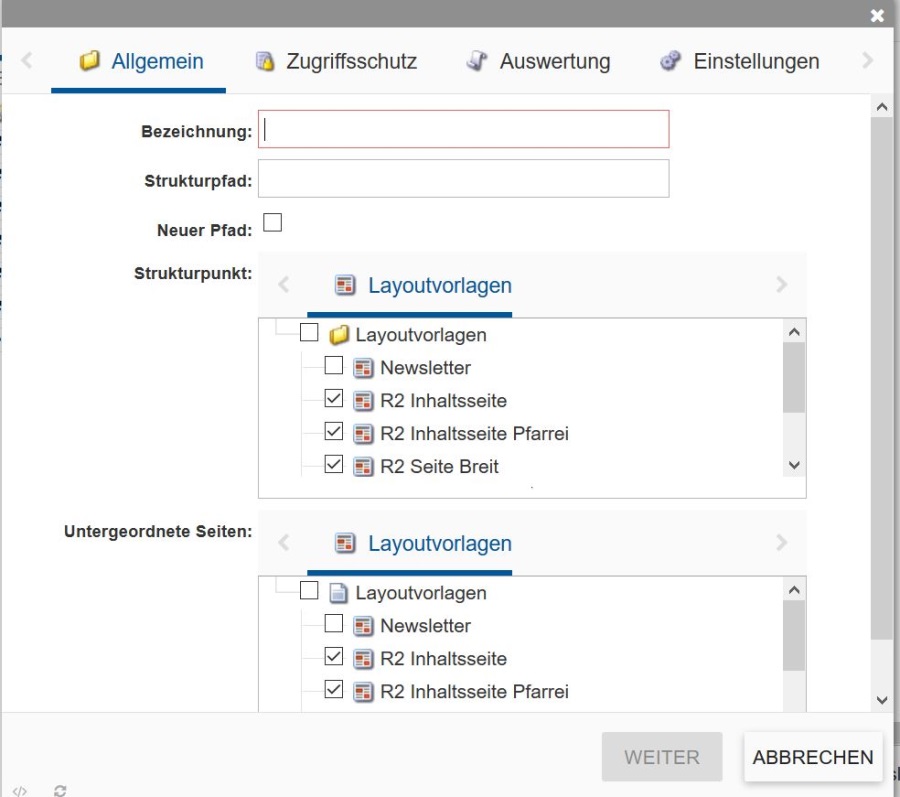Enable the Neuer Pfad checkbox

[x=270, y=221]
